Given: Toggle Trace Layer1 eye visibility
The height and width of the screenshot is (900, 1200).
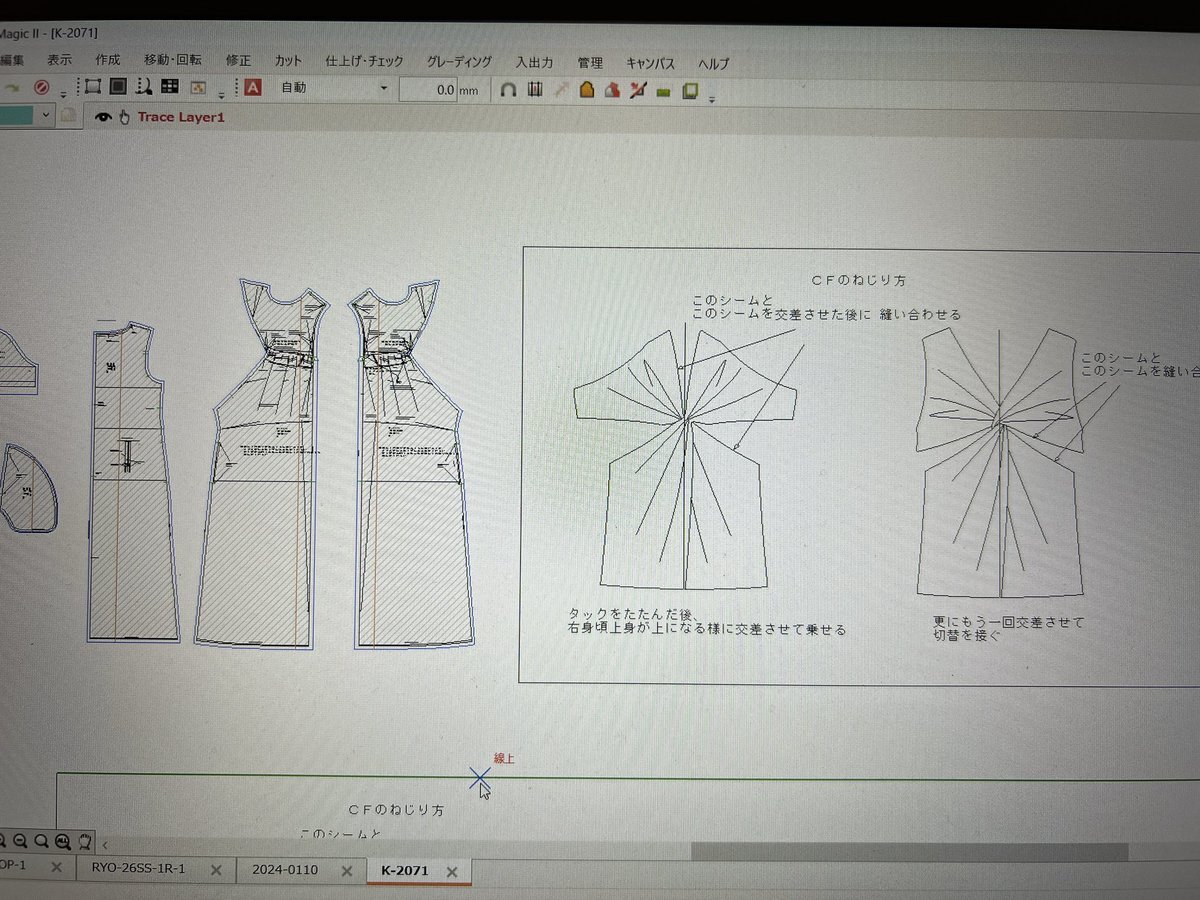Looking at the screenshot, I should pos(103,117).
